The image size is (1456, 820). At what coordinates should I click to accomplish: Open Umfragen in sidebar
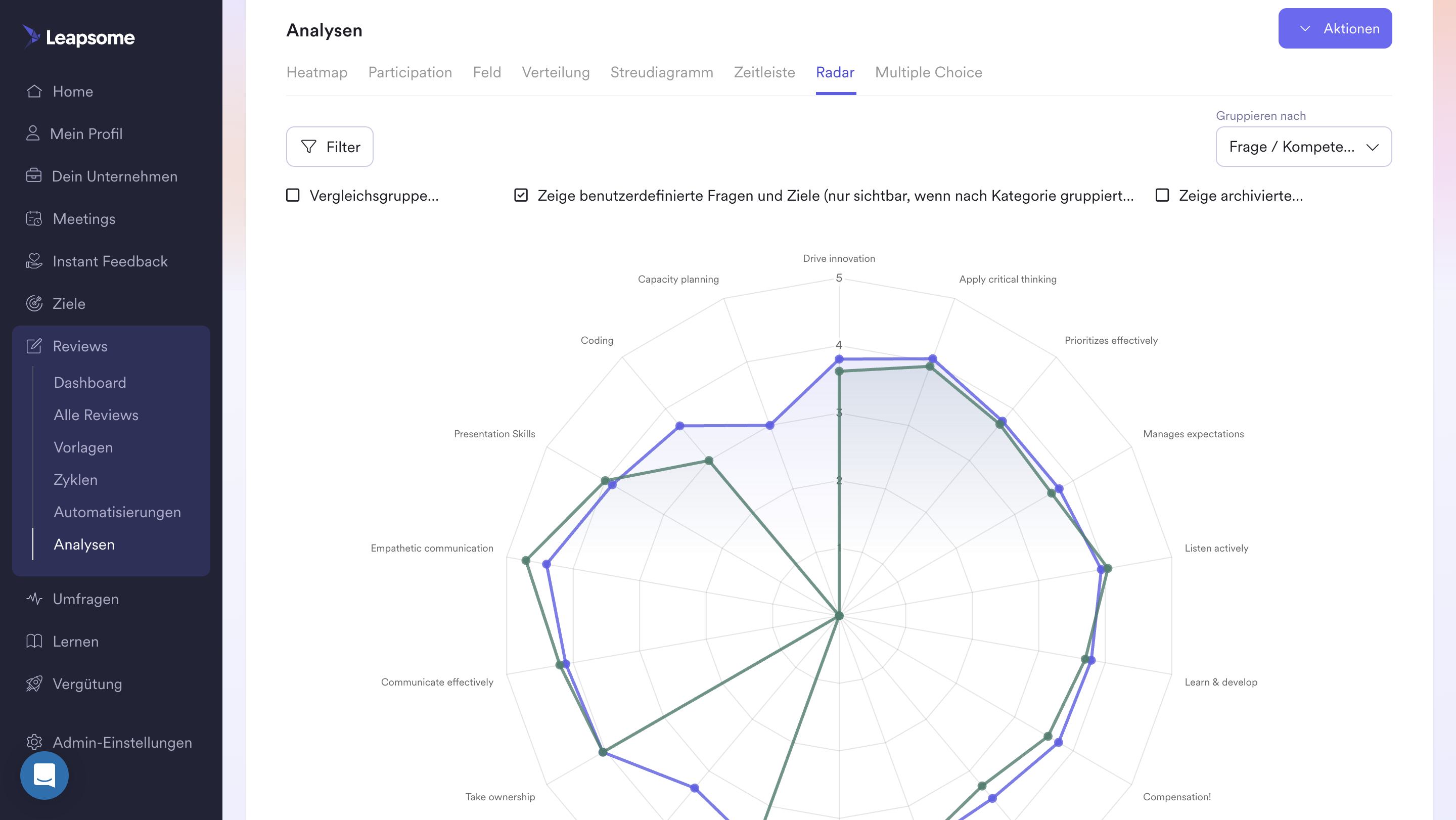pyautogui.click(x=86, y=599)
